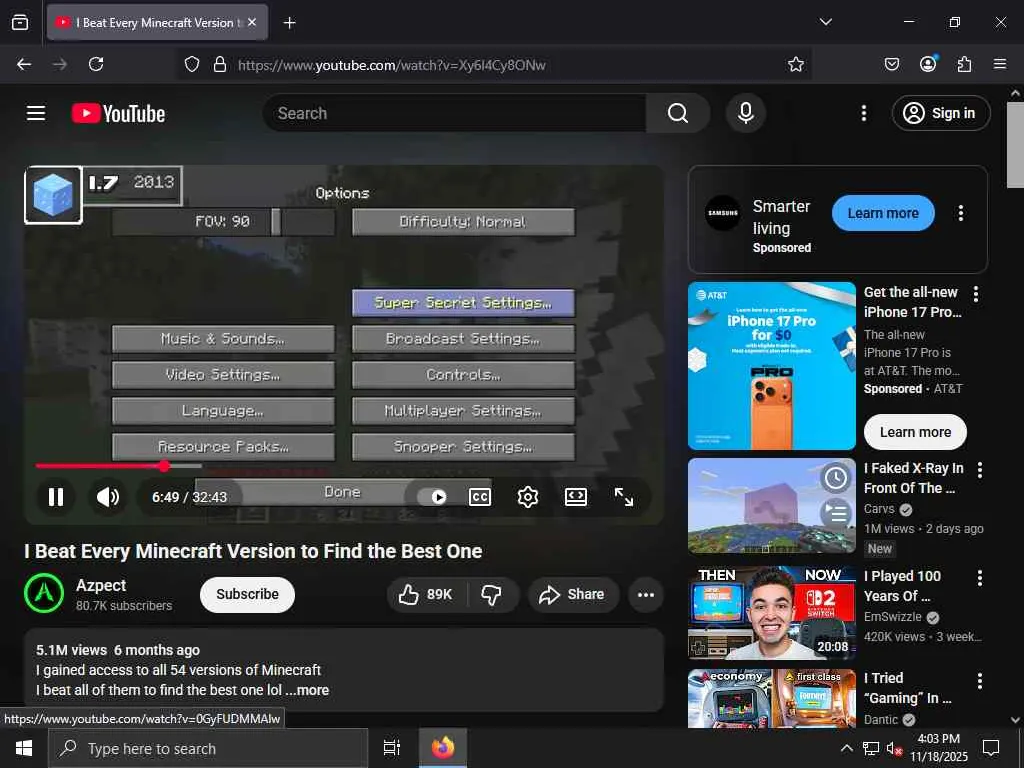Toggle closed captions CC button
Image resolution: width=1024 pixels, height=768 pixels.
click(480, 498)
